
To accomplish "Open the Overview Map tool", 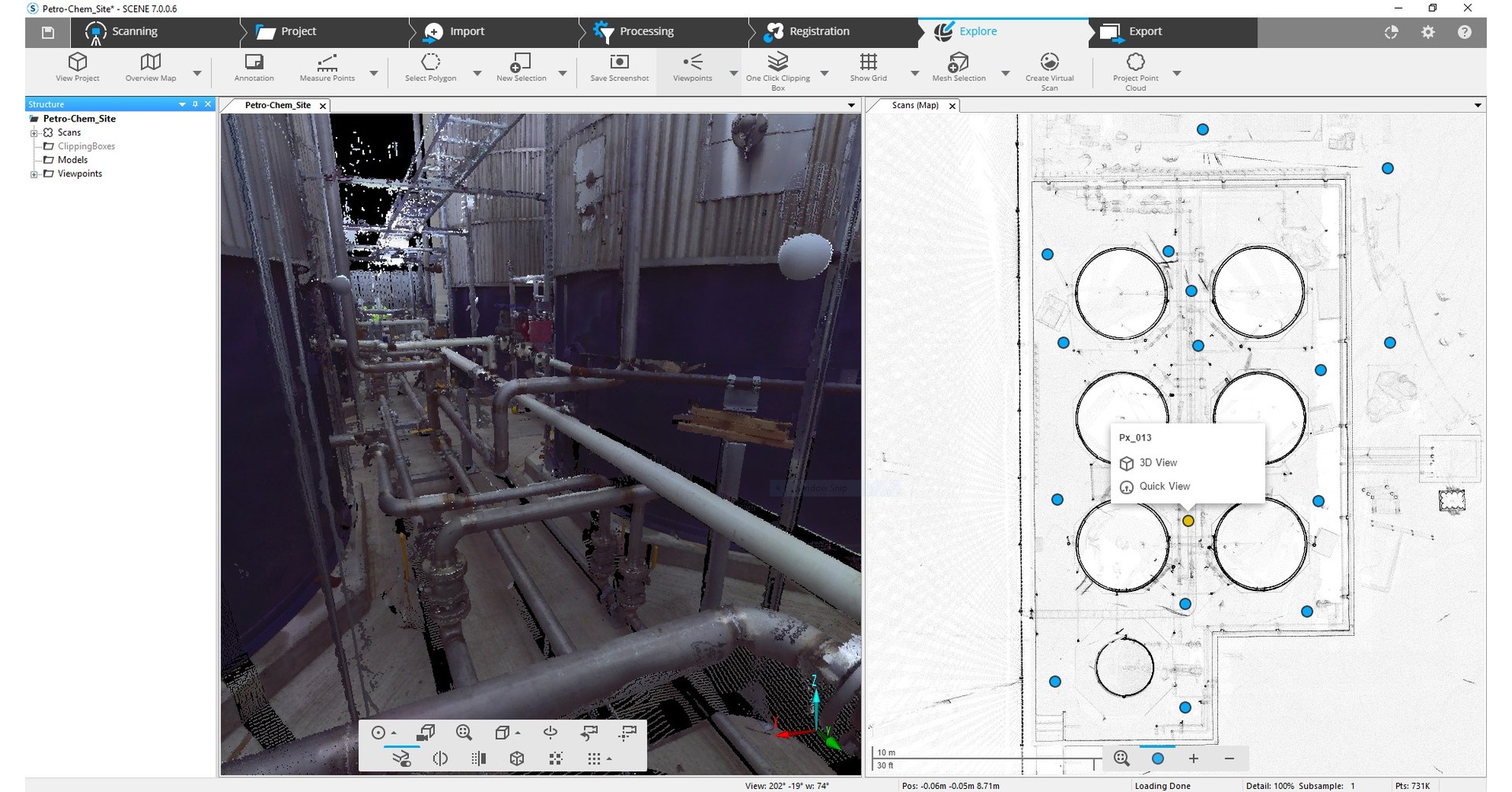I will coord(150,69).
